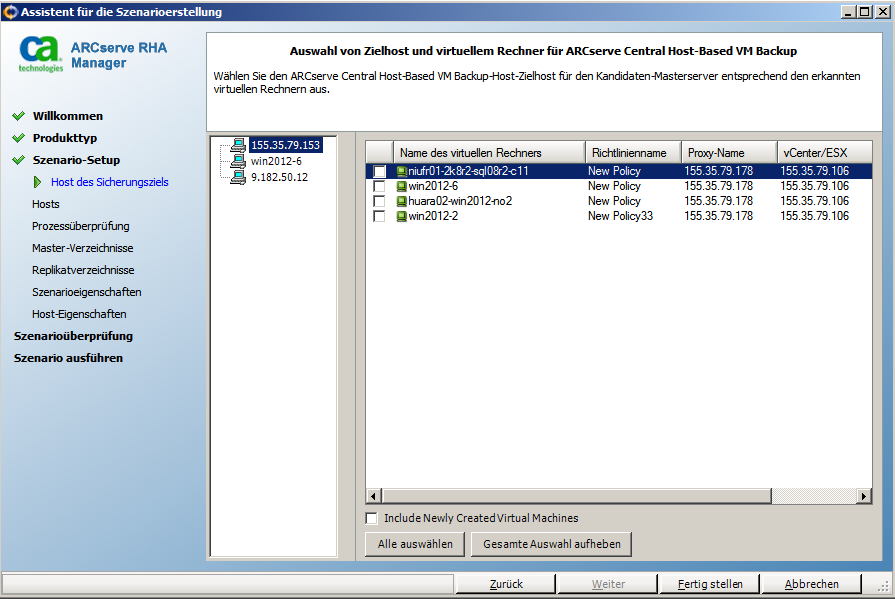
Task: Click the Zurück button
Action: point(506,584)
